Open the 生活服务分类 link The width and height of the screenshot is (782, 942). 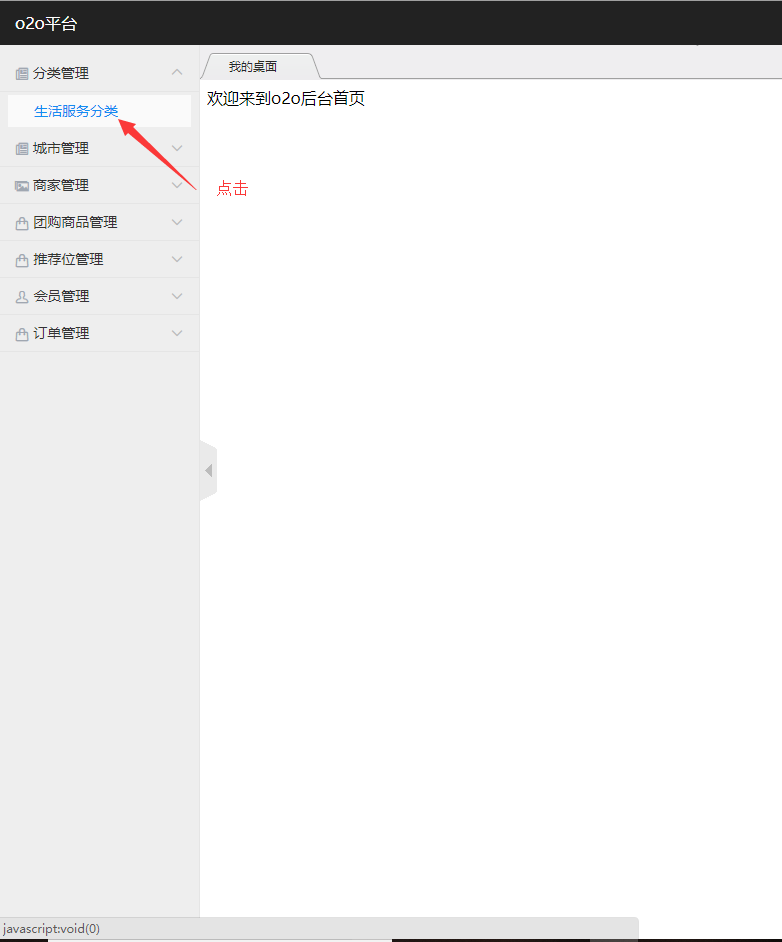76,111
